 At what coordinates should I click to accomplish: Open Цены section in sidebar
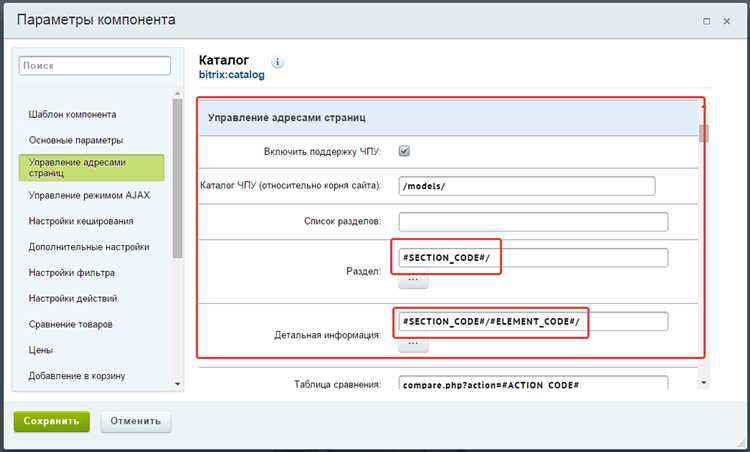pyautogui.click(x=41, y=350)
